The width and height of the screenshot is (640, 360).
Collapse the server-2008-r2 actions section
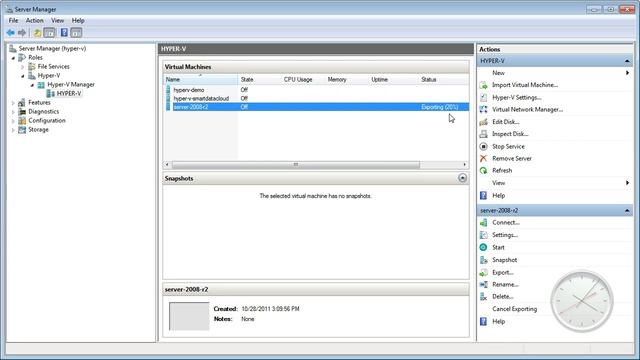(627, 211)
